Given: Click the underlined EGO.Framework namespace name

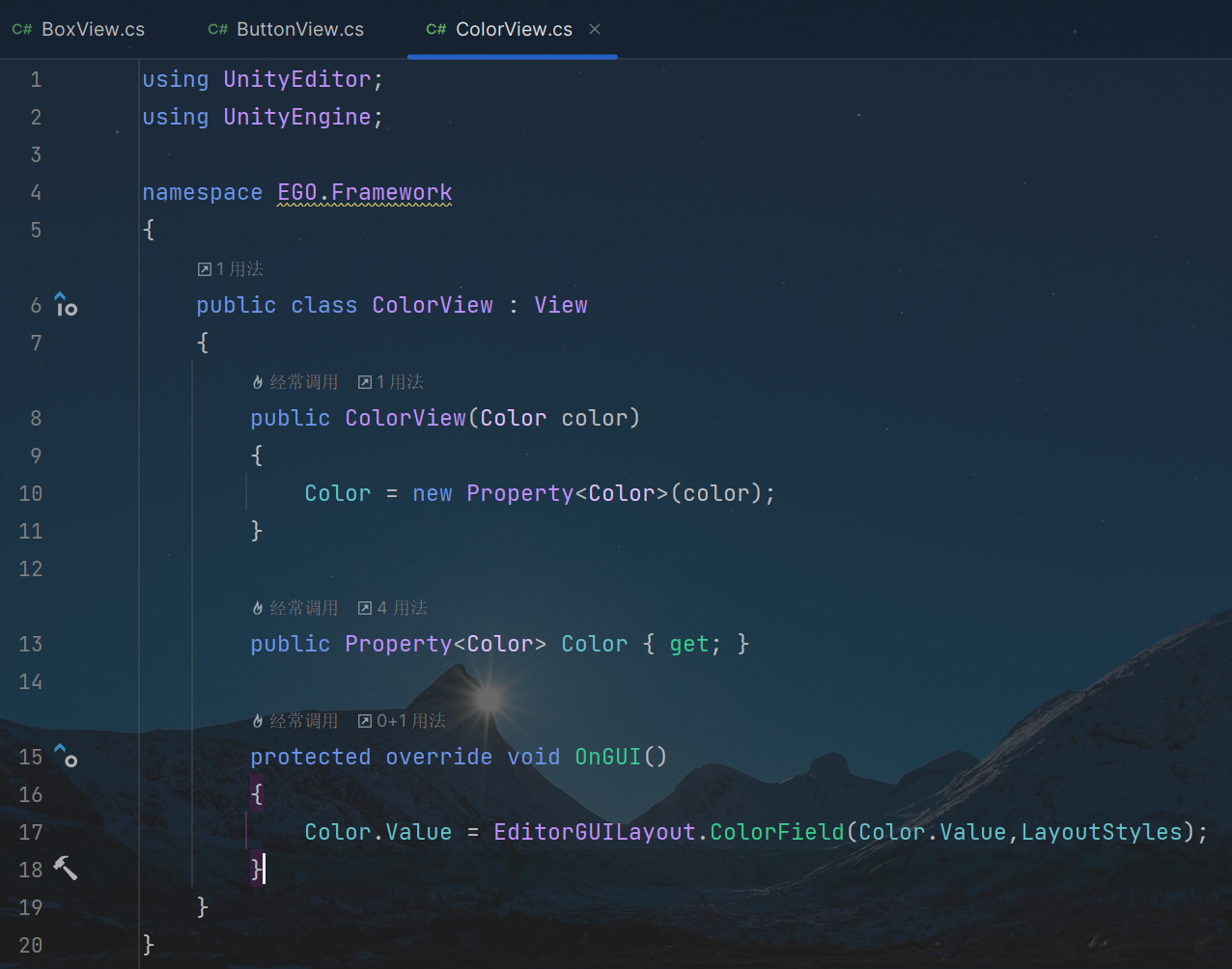Looking at the screenshot, I should (x=365, y=192).
